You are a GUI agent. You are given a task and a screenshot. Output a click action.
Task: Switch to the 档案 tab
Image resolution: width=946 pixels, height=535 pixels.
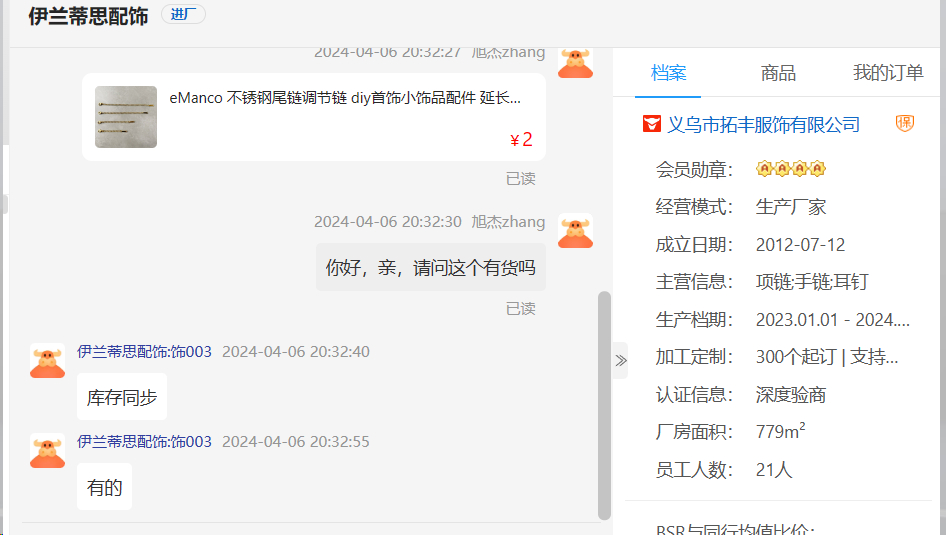point(668,73)
